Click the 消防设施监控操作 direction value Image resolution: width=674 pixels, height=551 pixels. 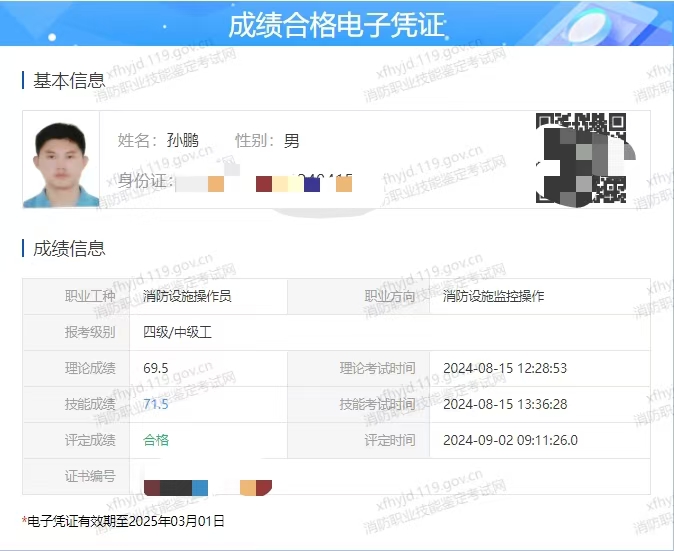click(x=493, y=296)
